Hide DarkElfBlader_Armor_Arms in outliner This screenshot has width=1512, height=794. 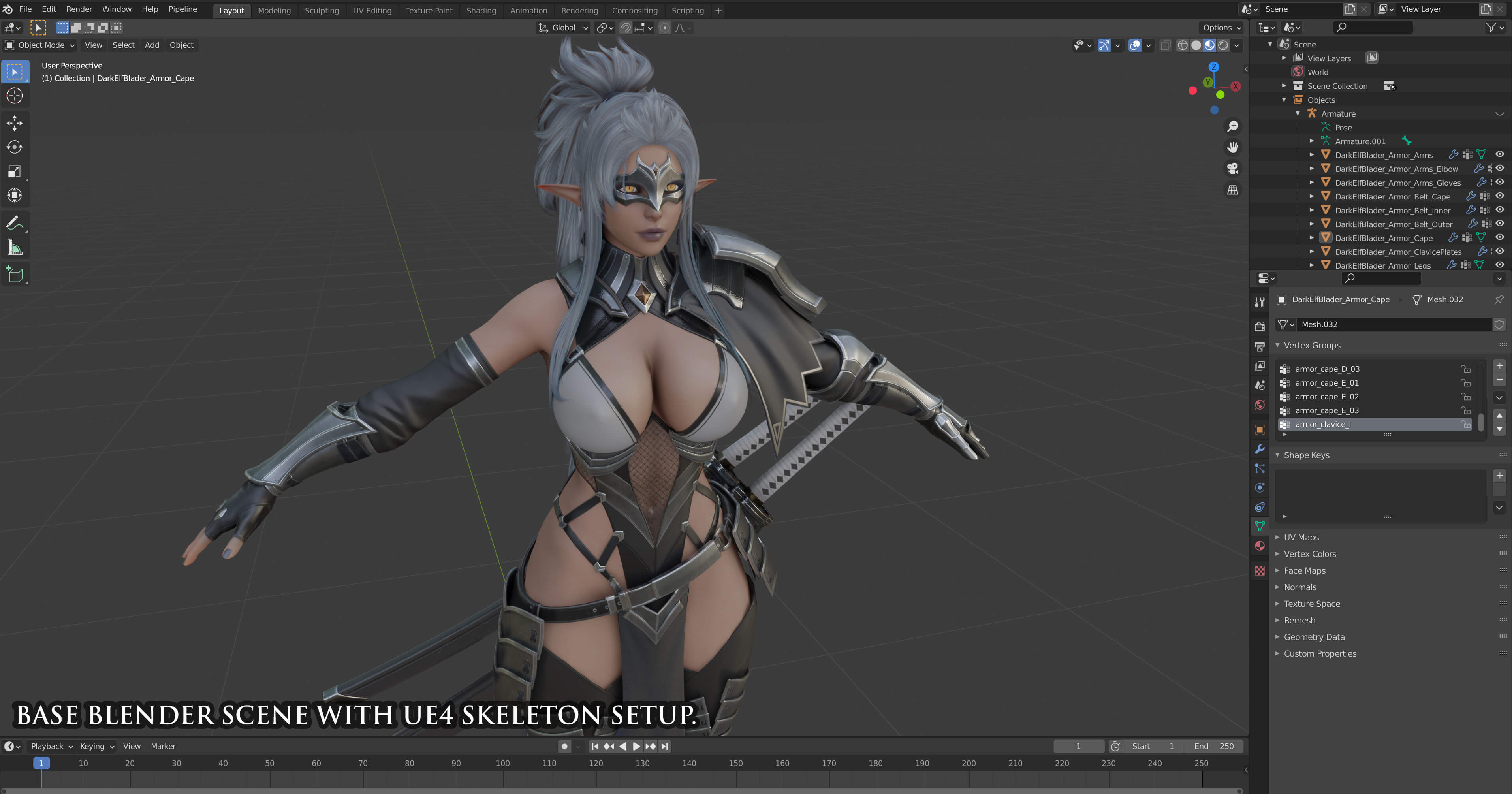[x=1500, y=154]
